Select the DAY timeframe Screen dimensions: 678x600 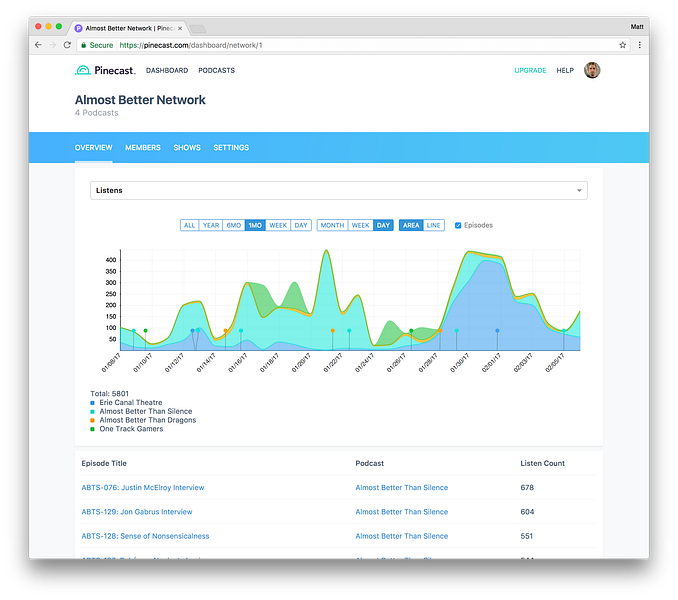[301, 225]
